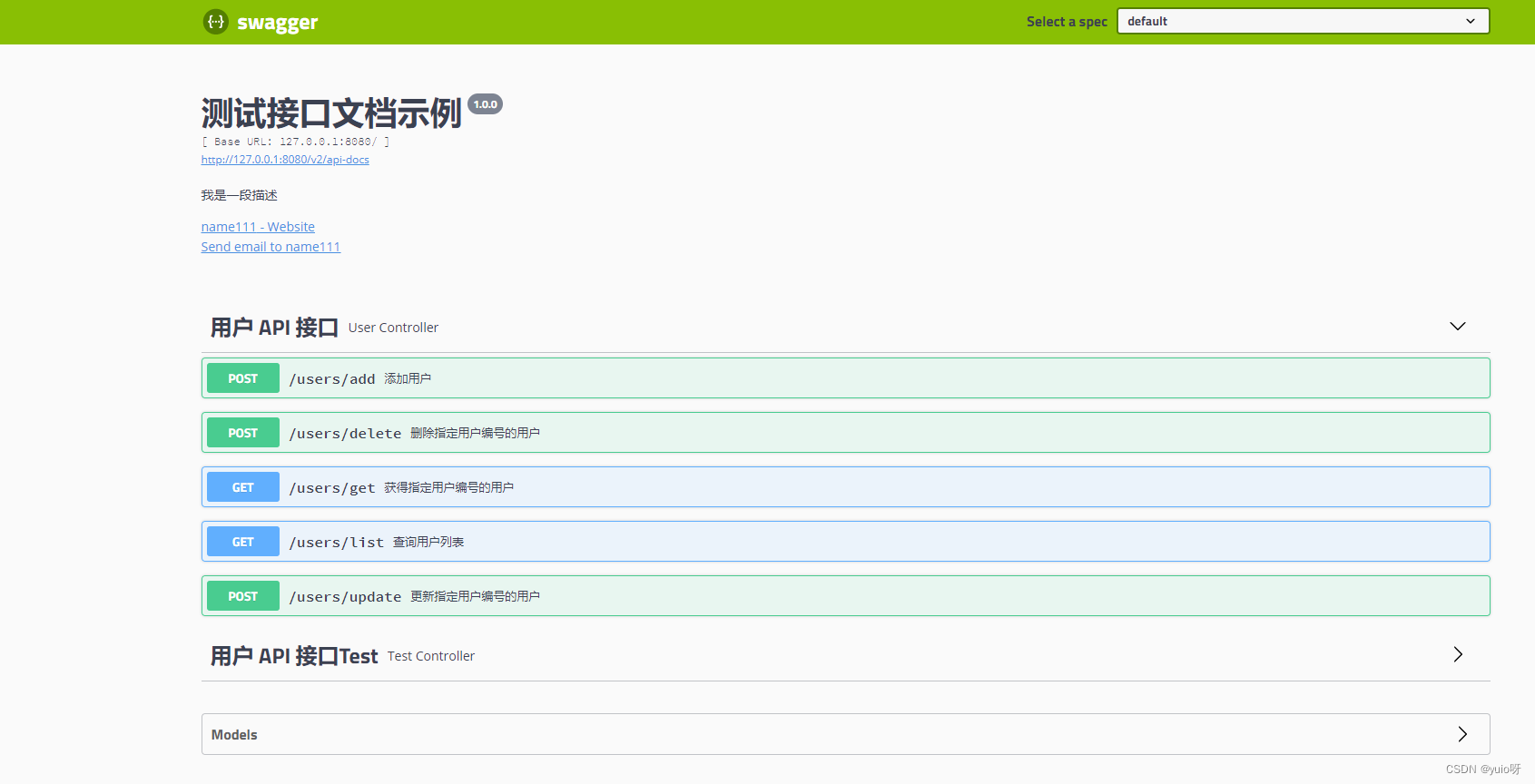The height and width of the screenshot is (784, 1535).
Task: Visit the name111 - Website link
Action: (x=258, y=227)
